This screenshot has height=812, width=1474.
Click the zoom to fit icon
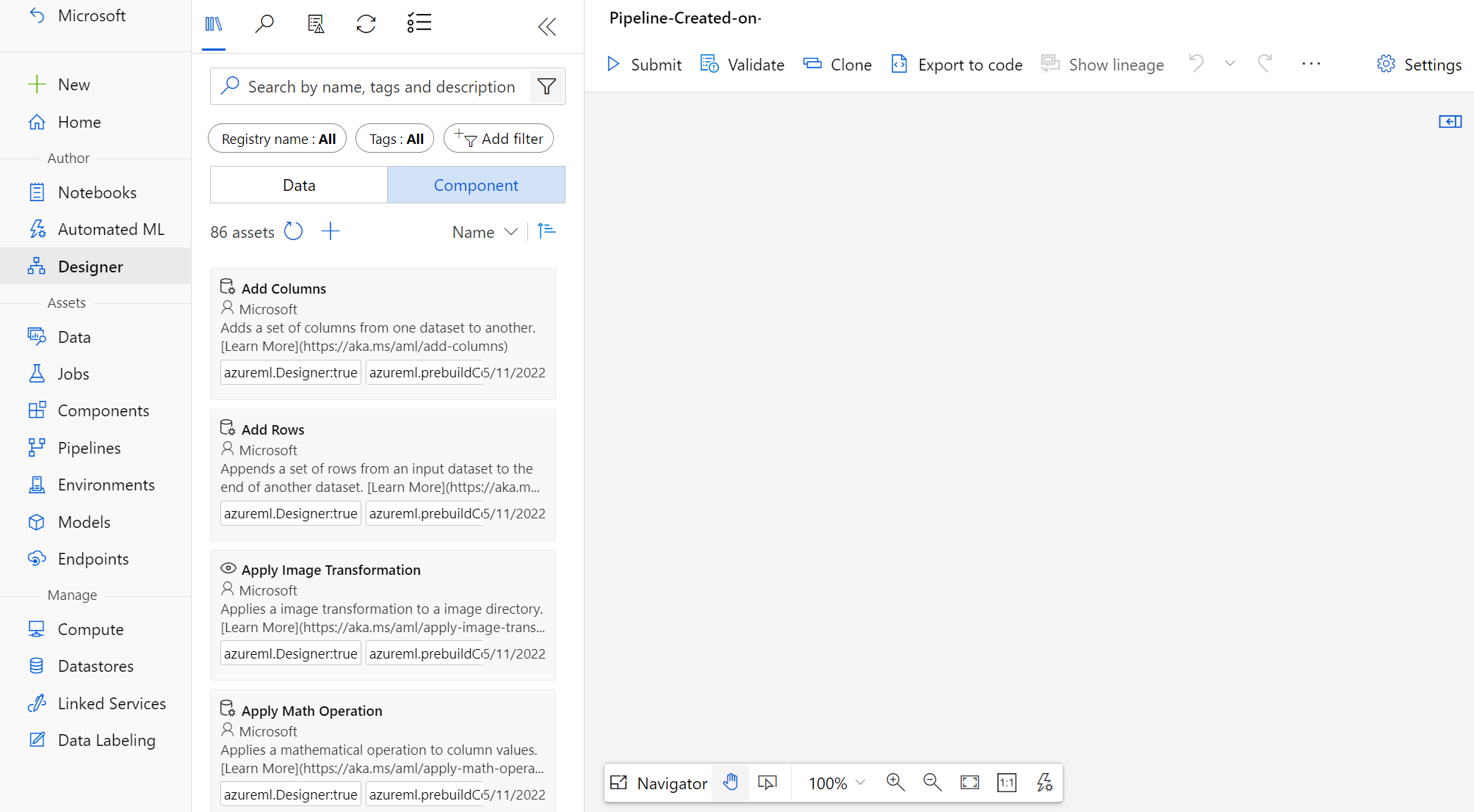coord(970,783)
